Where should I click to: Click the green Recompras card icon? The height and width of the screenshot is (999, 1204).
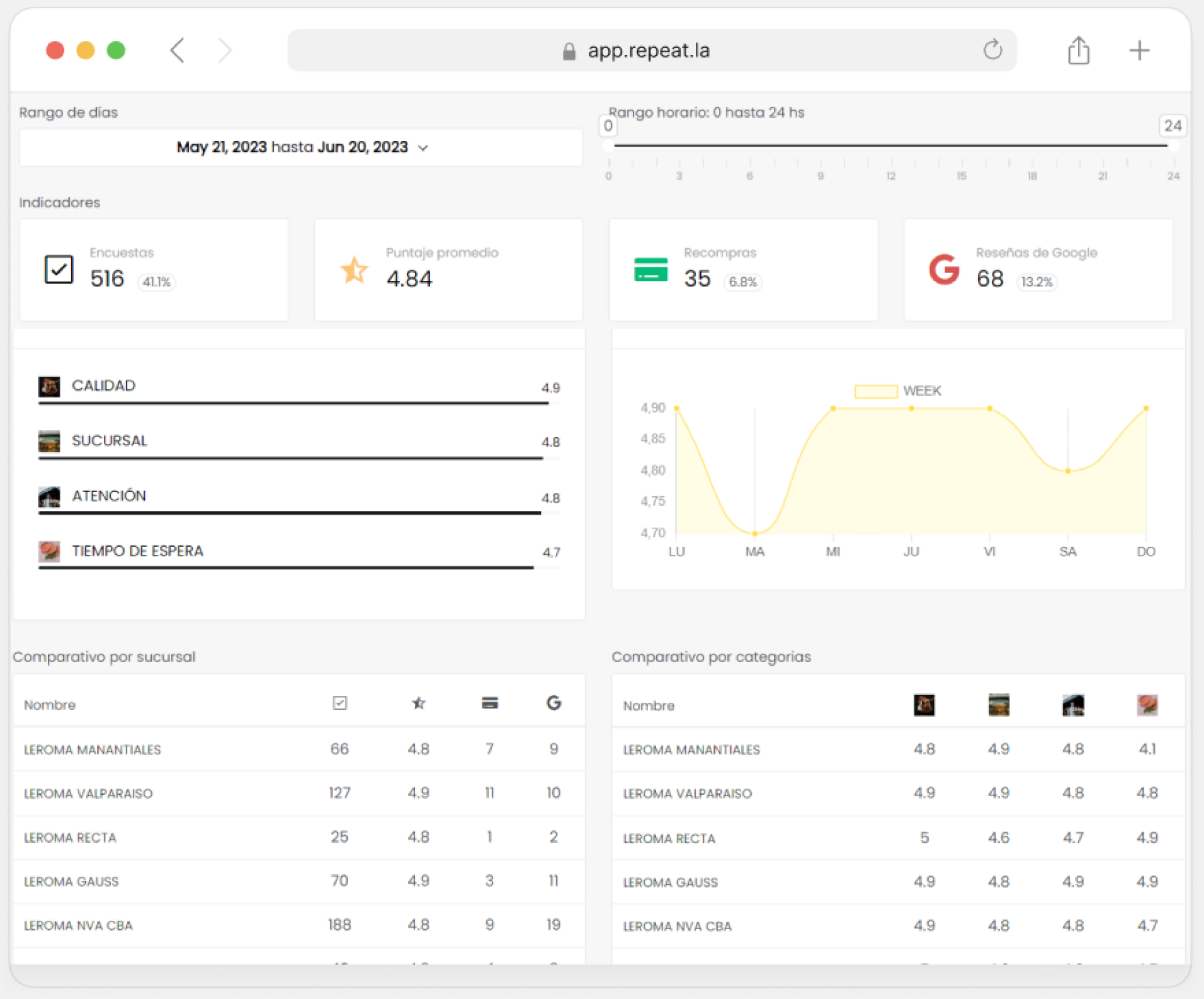650,270
